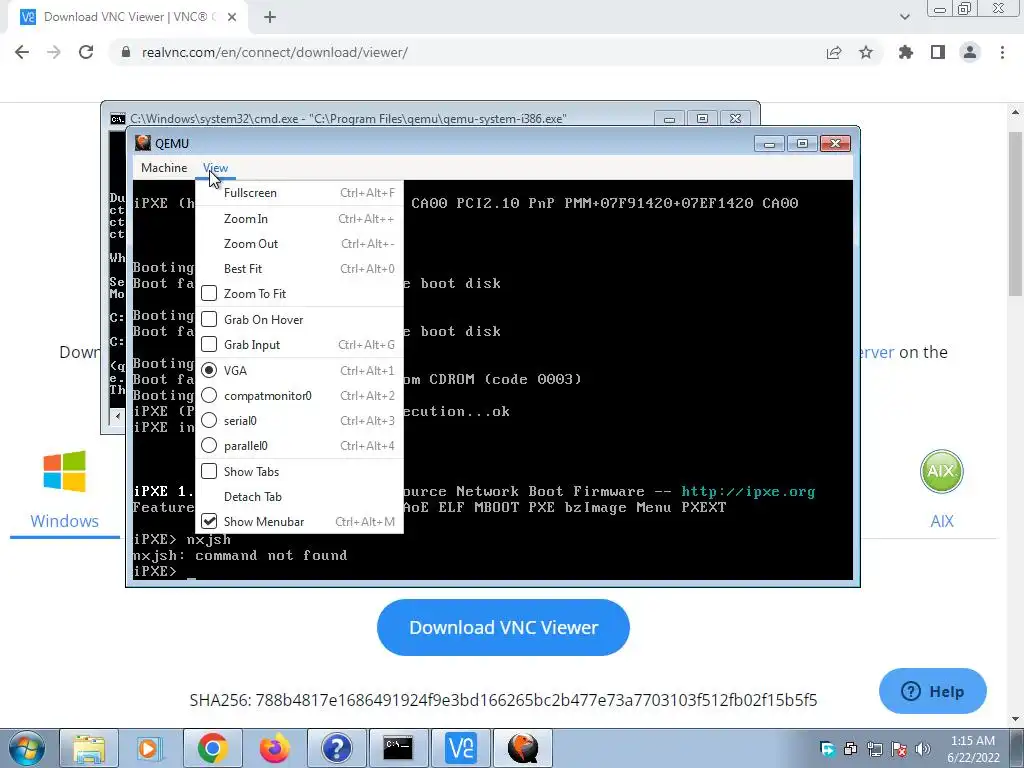Click the Windows logo platform icon
Viewport: 1024px width, 768px height.
[x=65, y=471]
